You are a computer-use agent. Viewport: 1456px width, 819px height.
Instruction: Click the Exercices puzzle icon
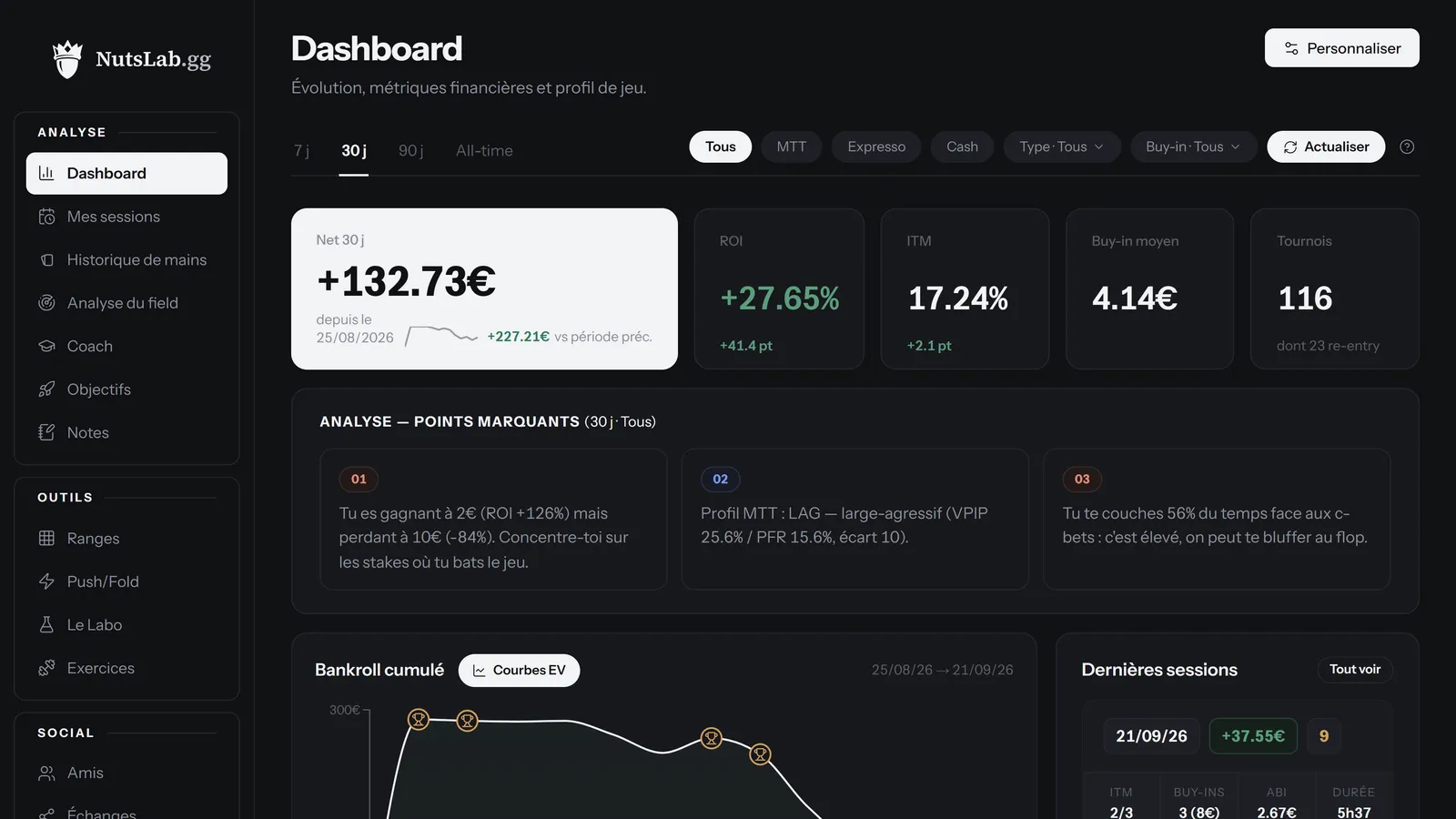coord(46,668)
